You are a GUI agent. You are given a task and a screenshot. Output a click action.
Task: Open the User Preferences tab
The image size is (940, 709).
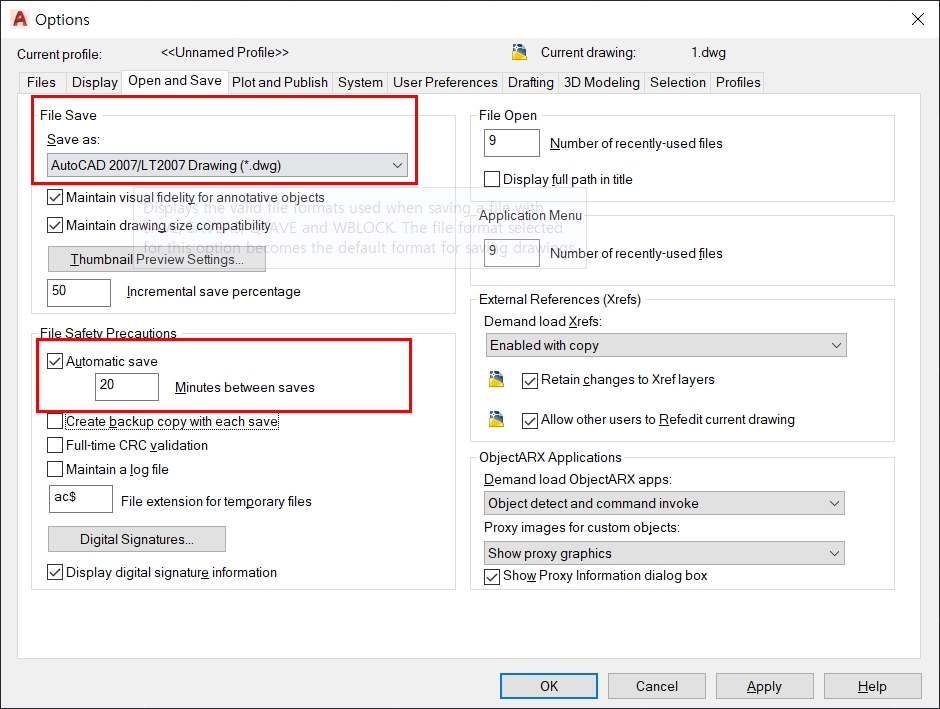point(445,83)
